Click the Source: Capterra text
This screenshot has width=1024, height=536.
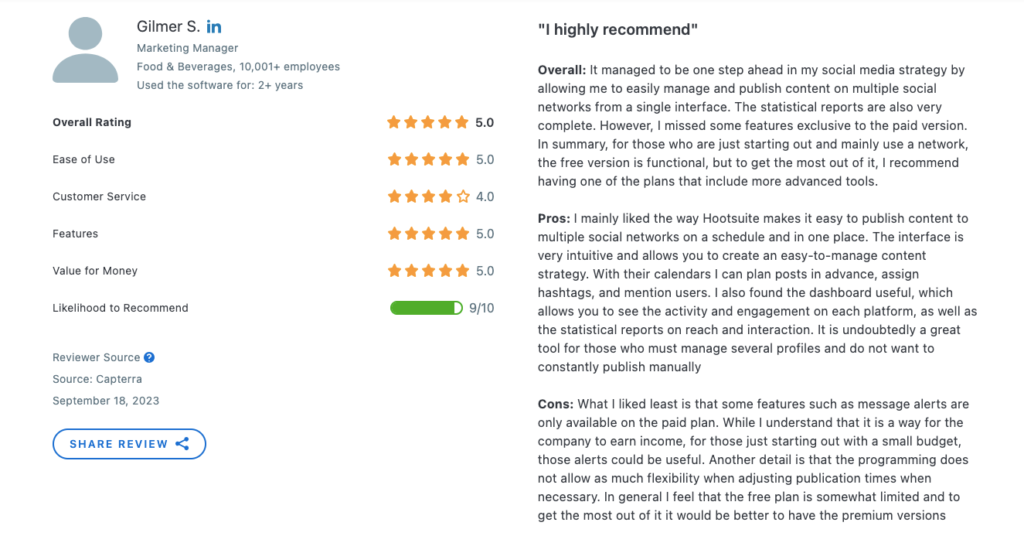pos(97,379)
